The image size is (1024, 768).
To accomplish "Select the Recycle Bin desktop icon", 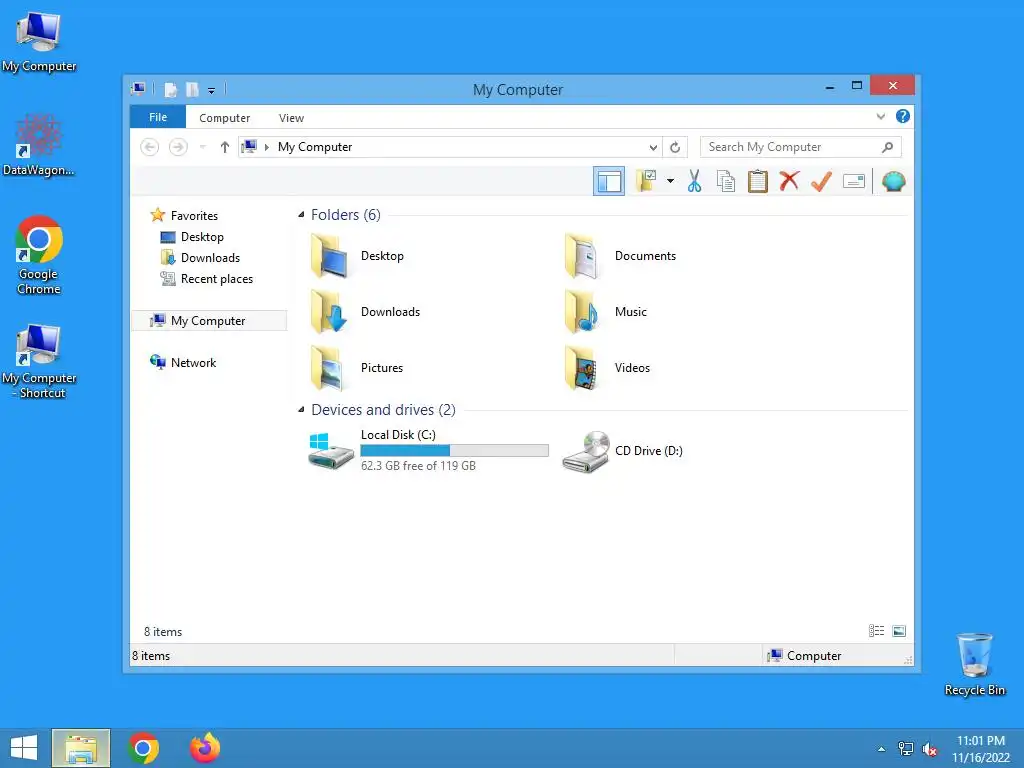I will pyautogui.click(x=974, y=664).
